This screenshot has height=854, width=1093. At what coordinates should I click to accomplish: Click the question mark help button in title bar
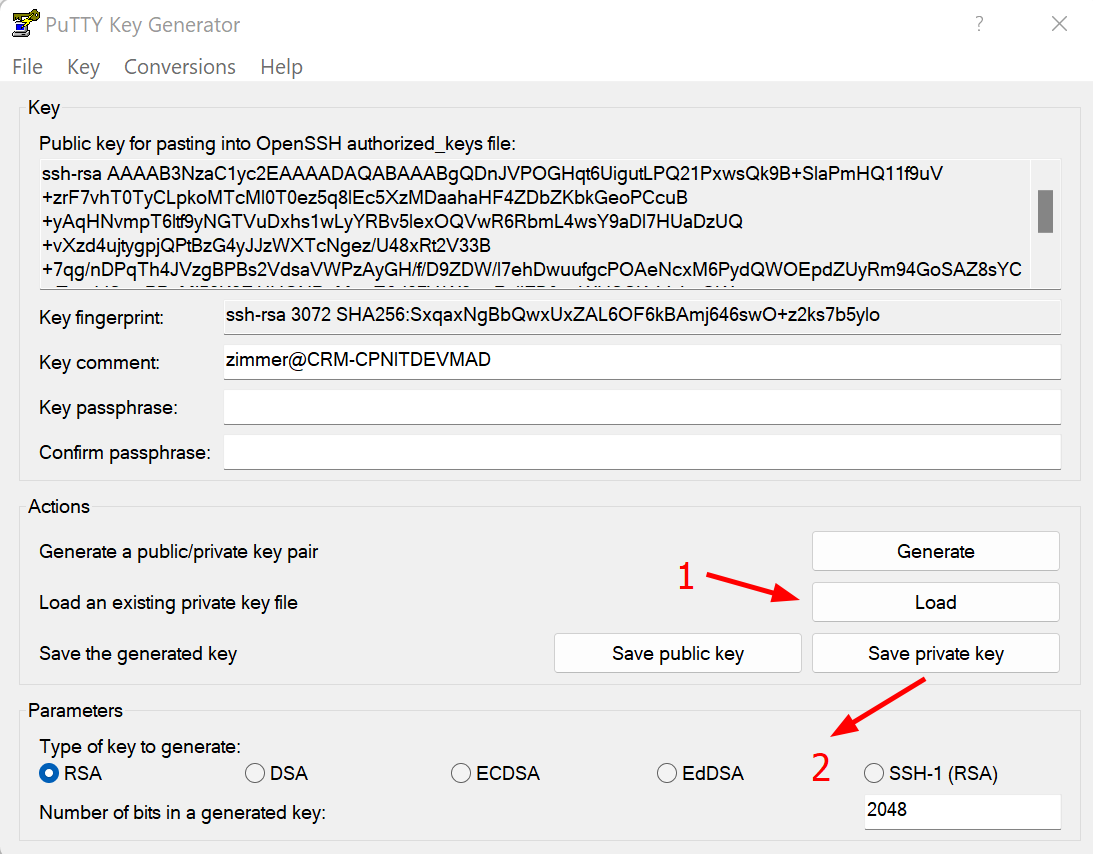[x=979, y=24]
